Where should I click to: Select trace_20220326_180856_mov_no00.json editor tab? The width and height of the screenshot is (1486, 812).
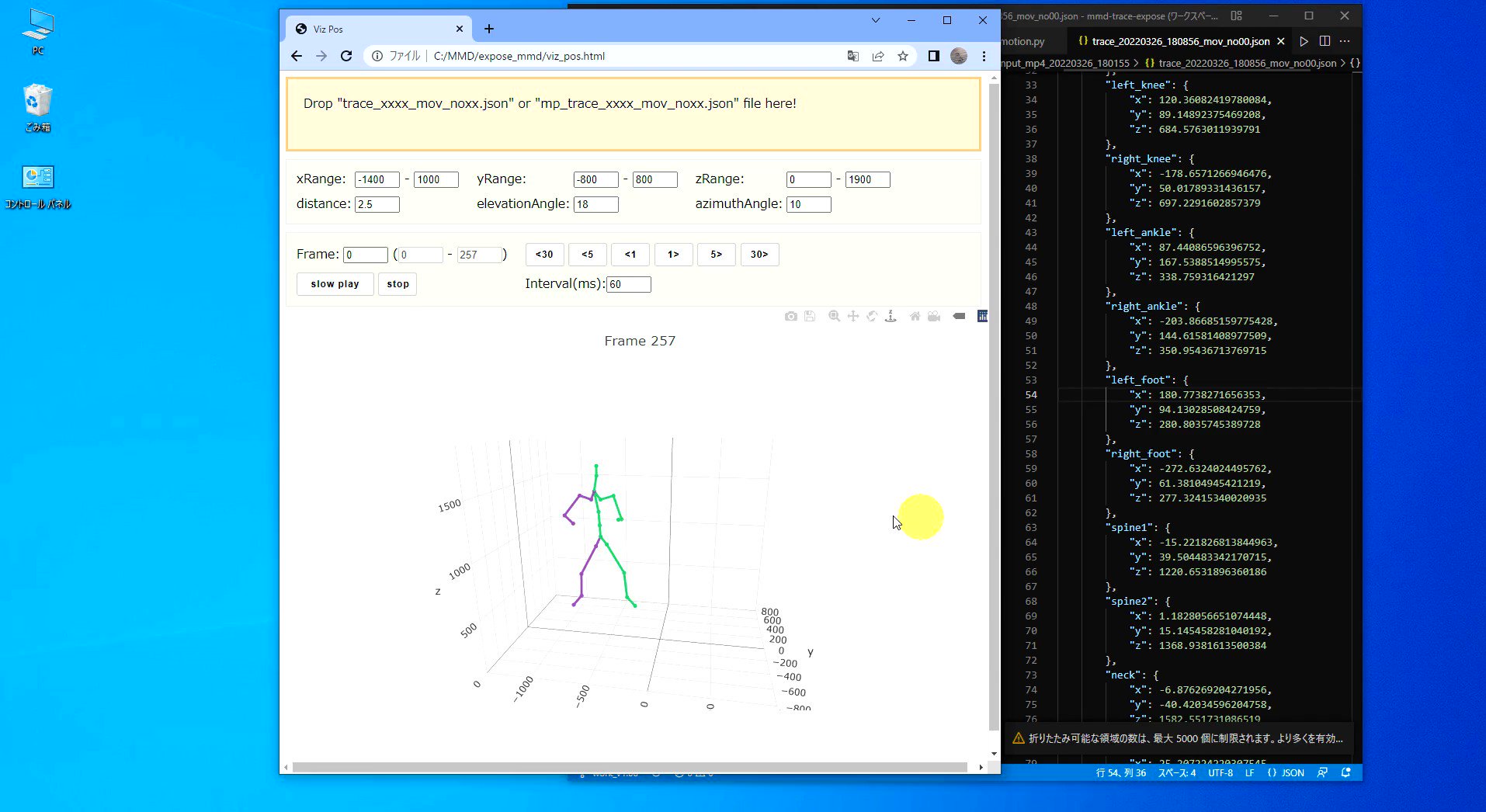tap(1181, 41)
